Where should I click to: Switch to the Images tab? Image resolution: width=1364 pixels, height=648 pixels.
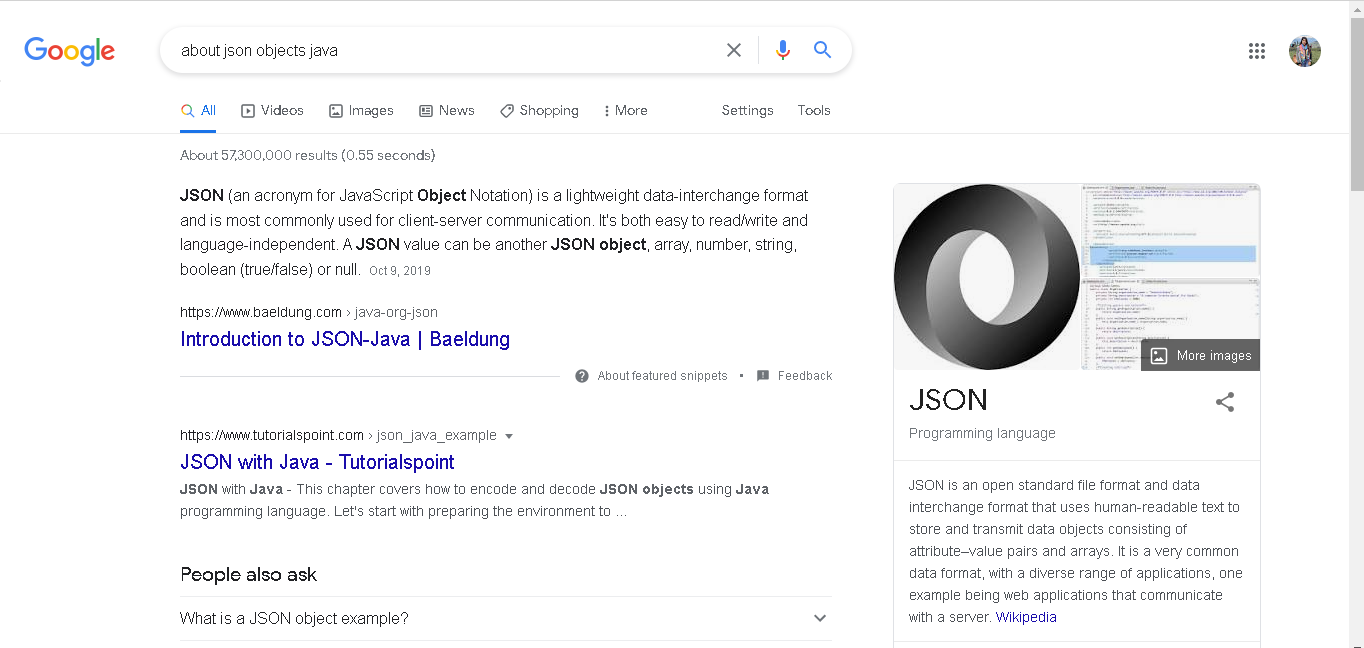point(361,110)
